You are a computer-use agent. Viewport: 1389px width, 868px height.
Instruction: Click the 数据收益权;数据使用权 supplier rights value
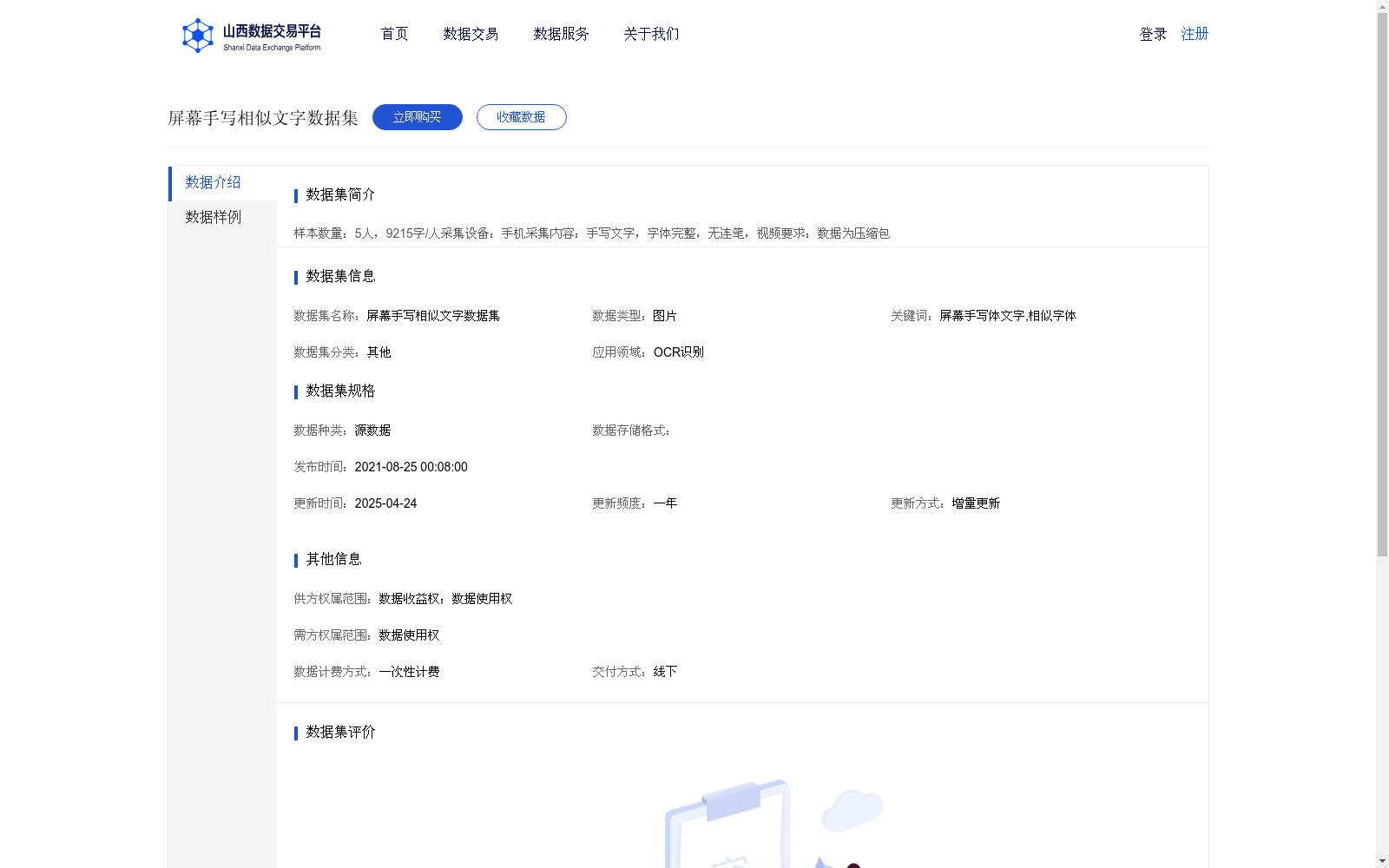point(445,599)
